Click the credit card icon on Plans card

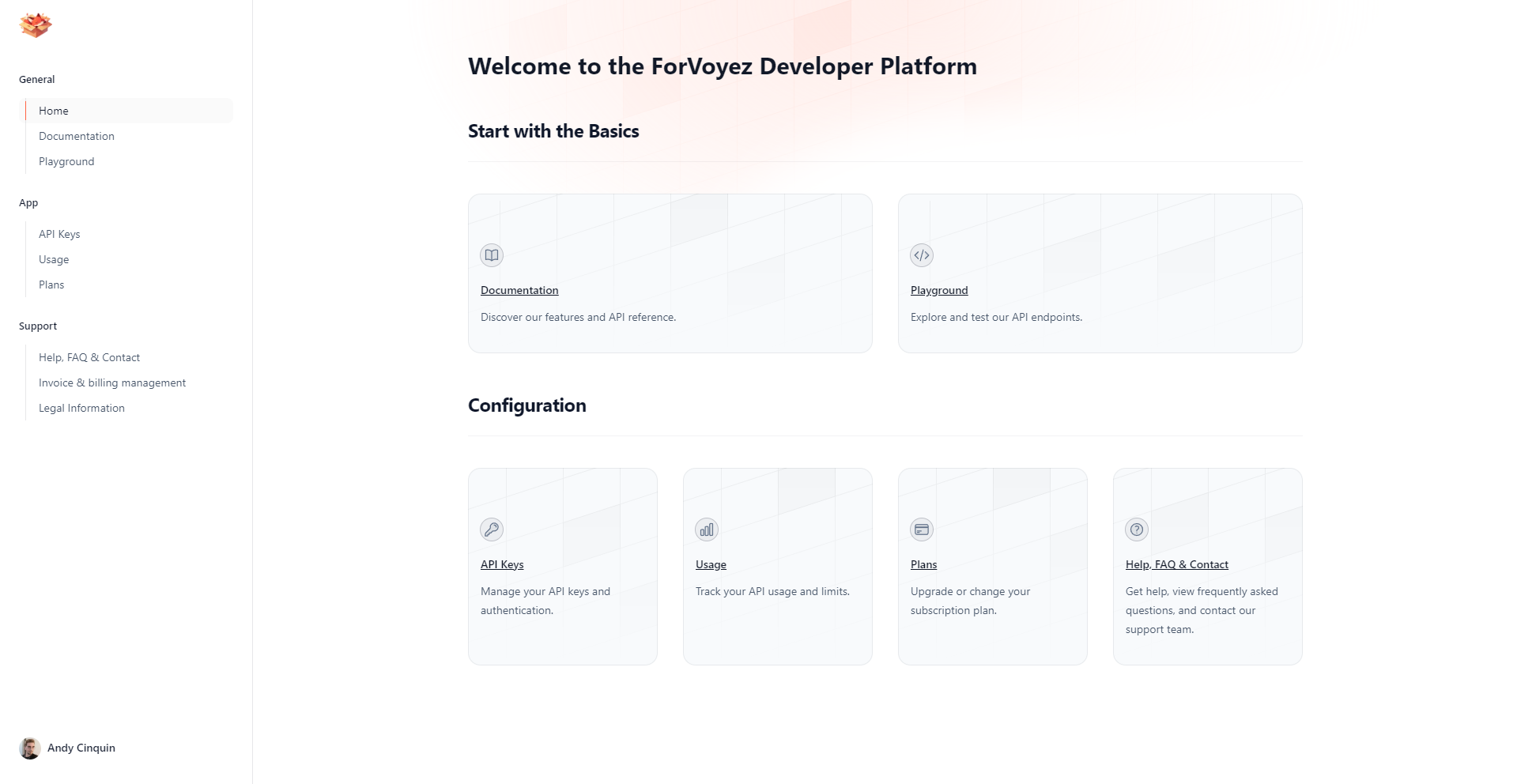tap(922, 530)
